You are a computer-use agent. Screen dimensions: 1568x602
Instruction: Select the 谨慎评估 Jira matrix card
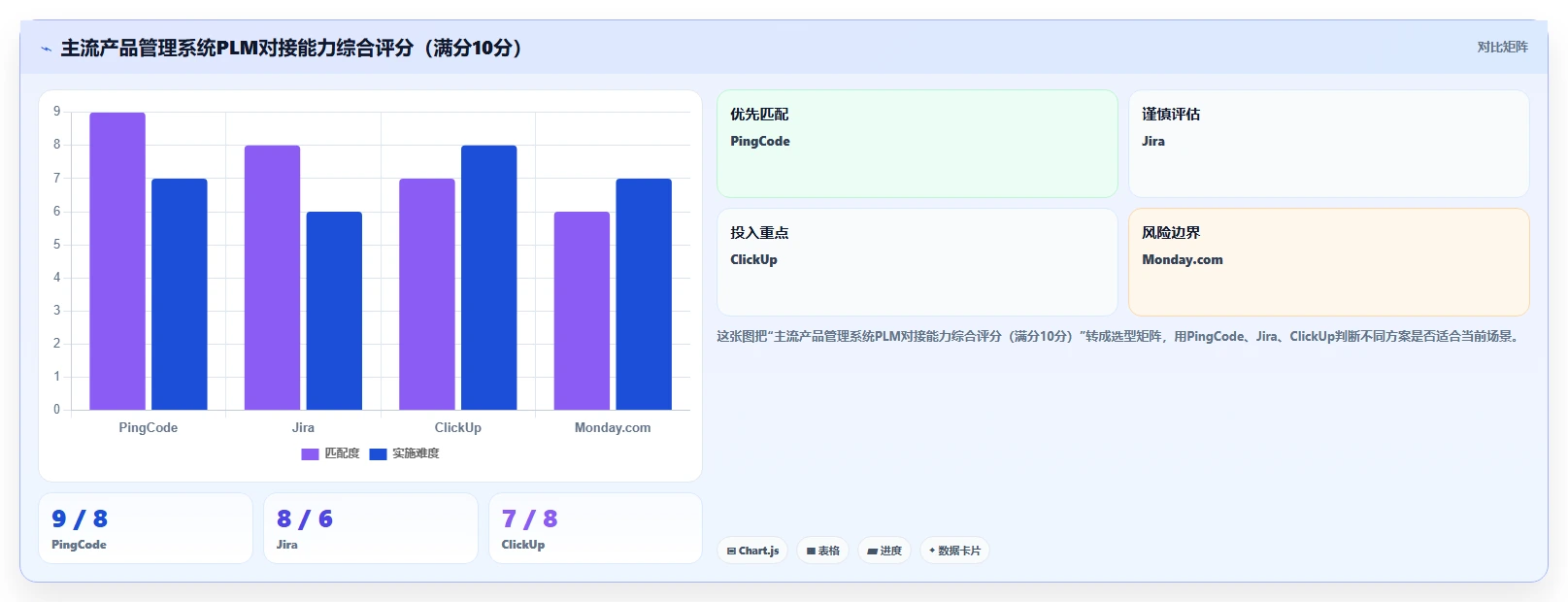tap(1329, 144)
